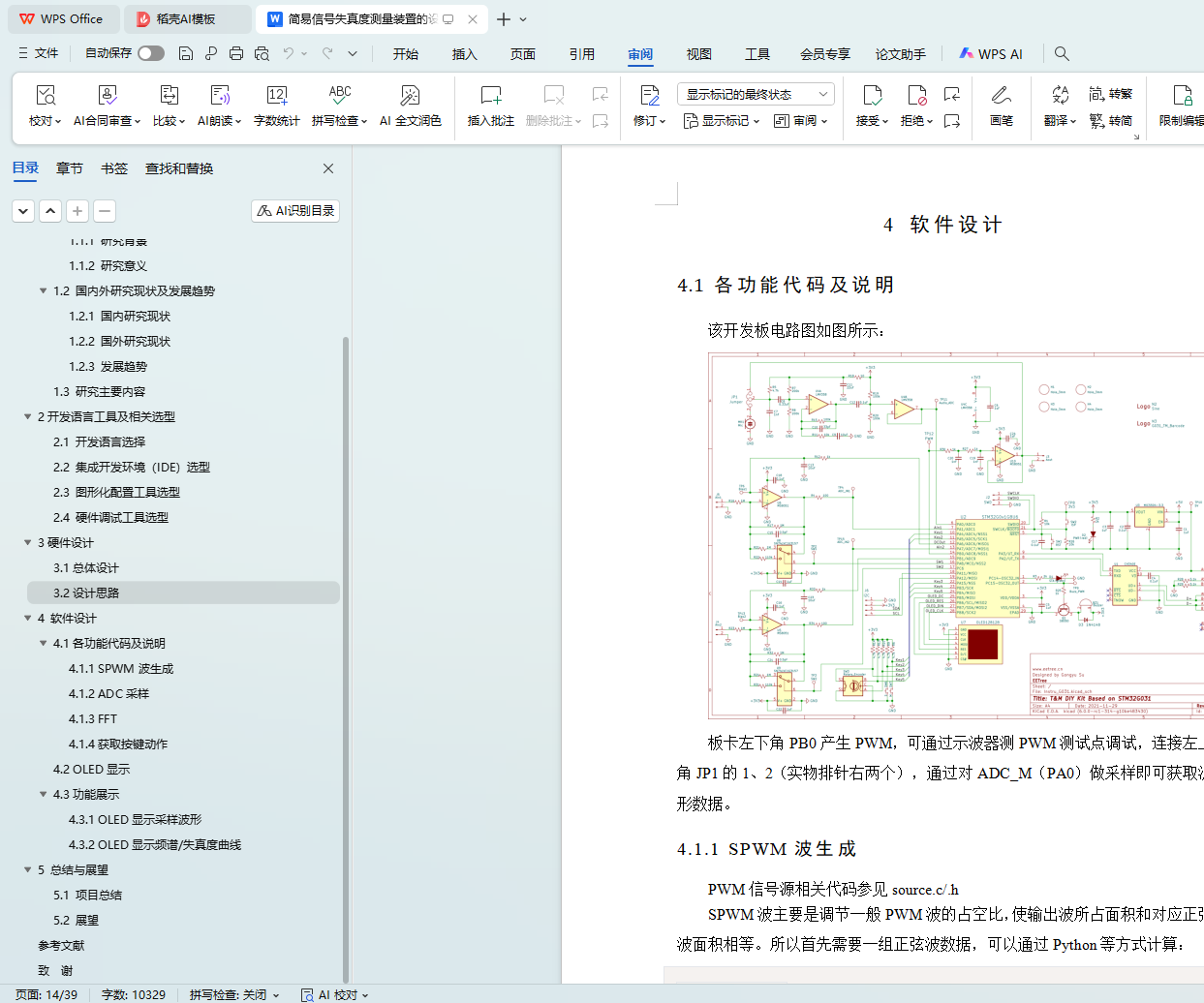This screenshot has width=1204, height=1003.
Task: Jump to 4.1.3 FFT in the outline
Action: pos(93,719)
